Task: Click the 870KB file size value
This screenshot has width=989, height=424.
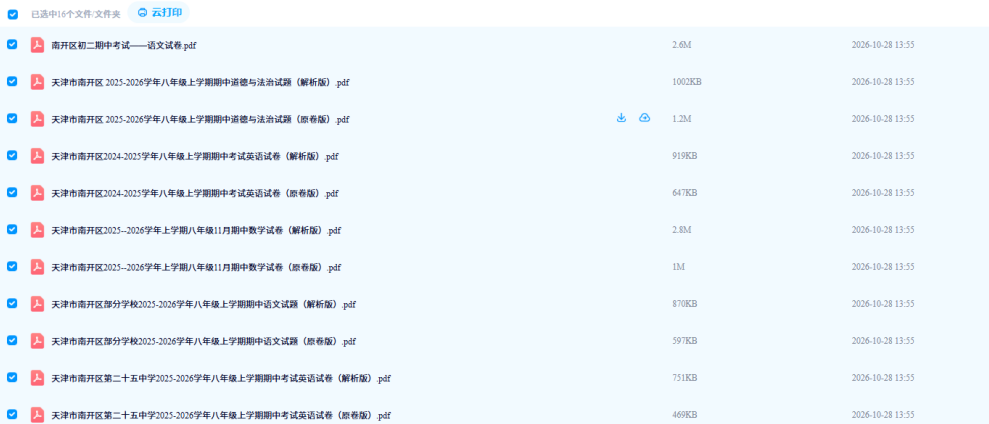Action: point(684,303)
